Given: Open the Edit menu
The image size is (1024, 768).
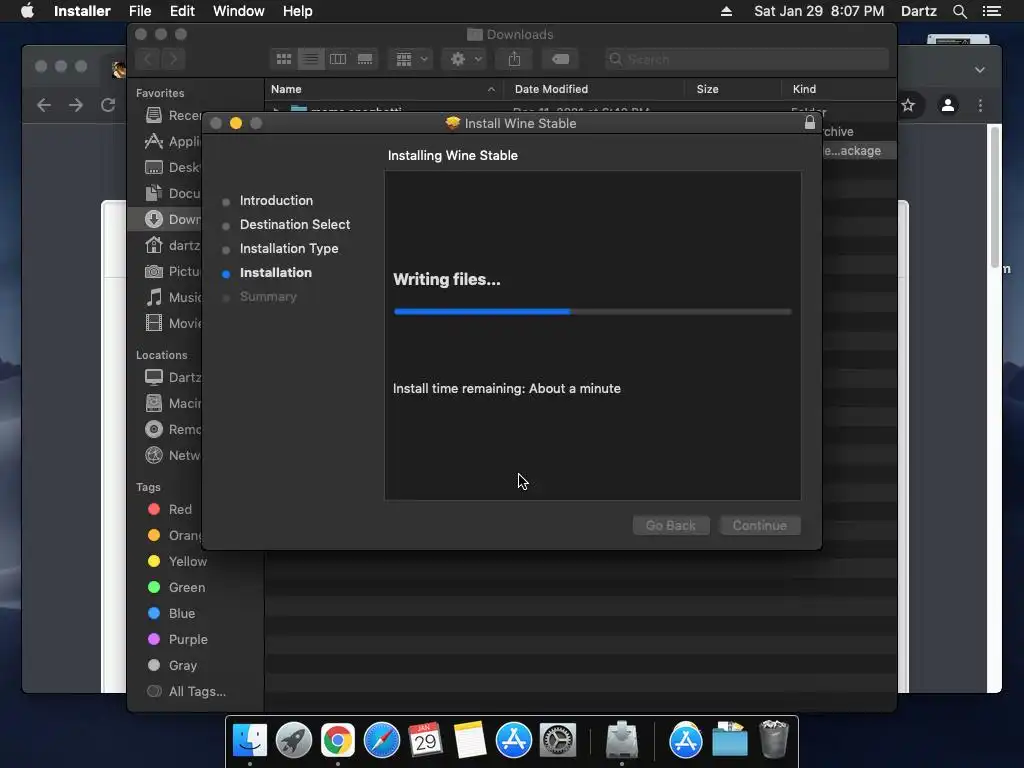Looking at the screenshot, I should coord(182,11).
